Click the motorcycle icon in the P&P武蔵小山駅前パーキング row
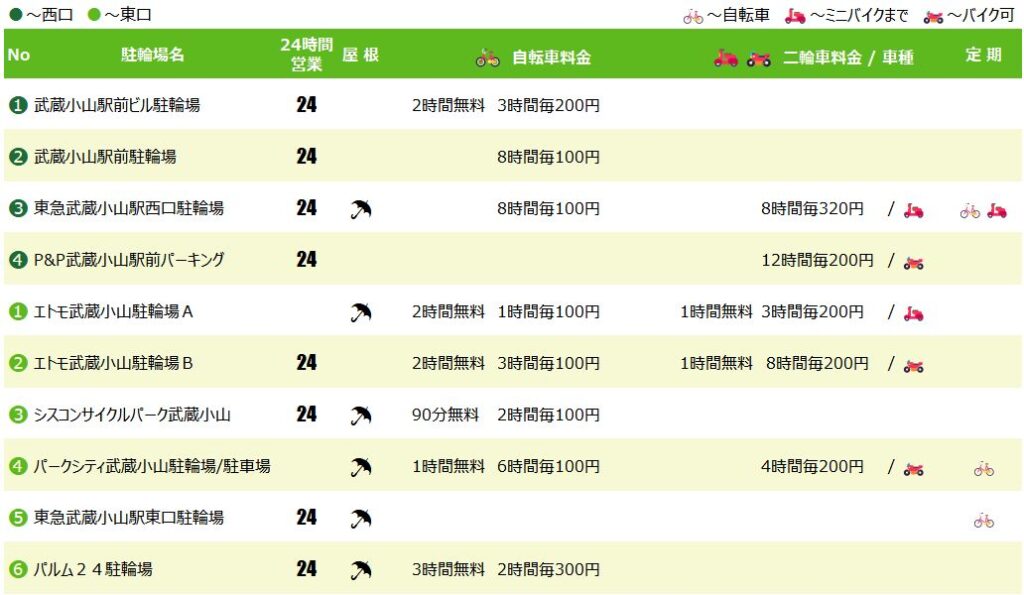 (913, 262)
